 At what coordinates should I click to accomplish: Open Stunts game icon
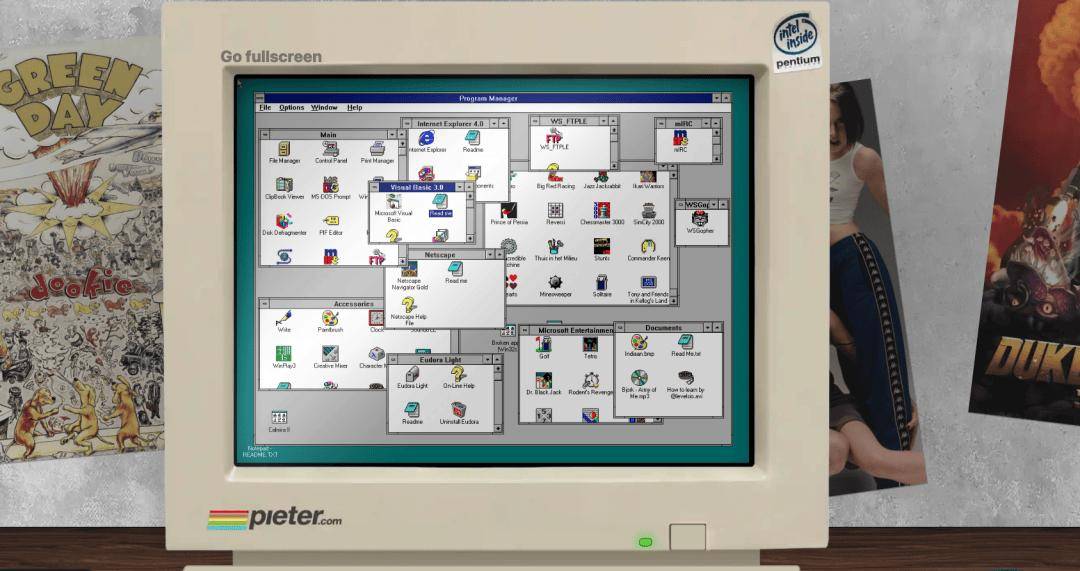point(601,251)
